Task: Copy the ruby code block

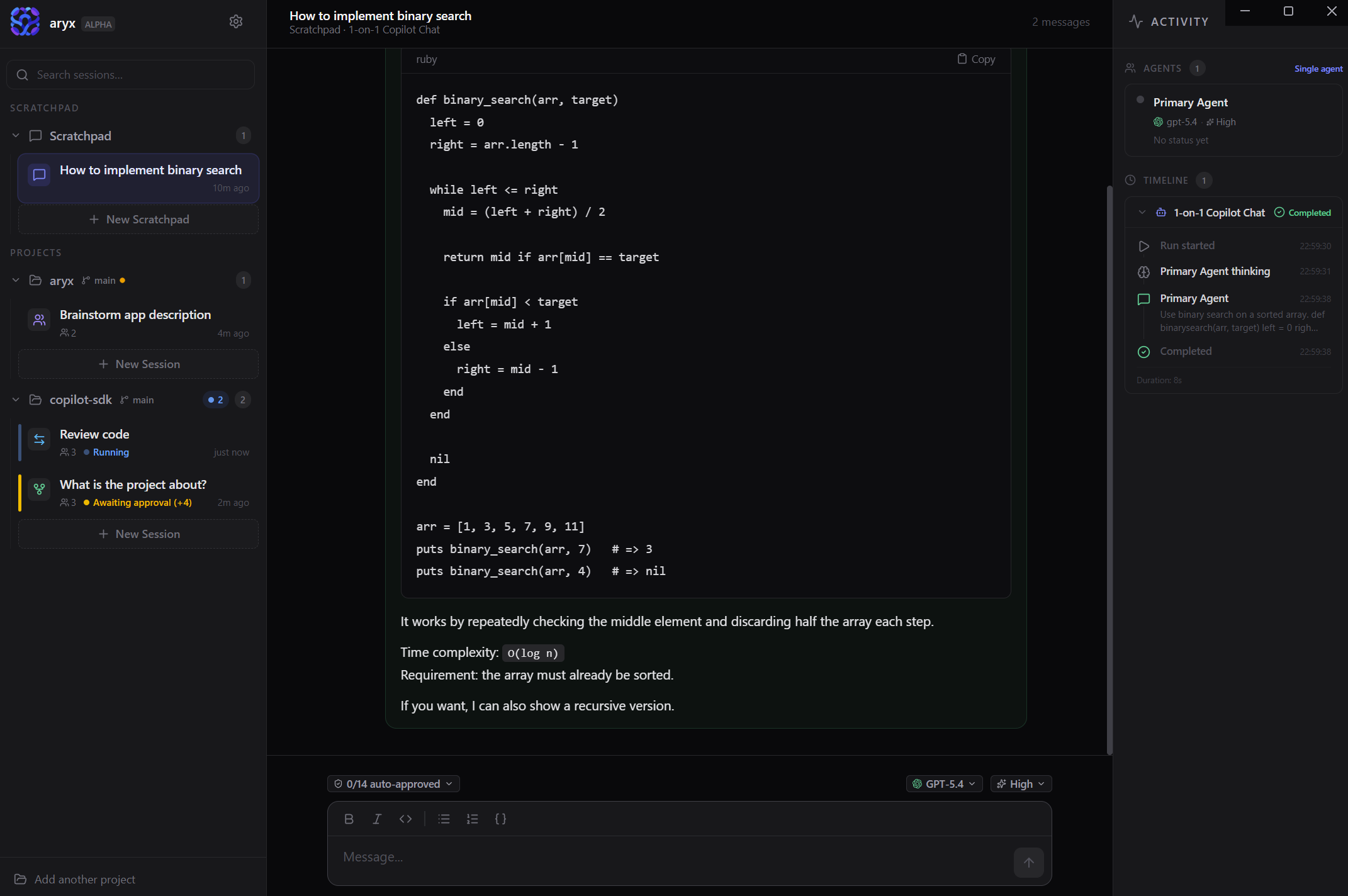Action: 976,59
